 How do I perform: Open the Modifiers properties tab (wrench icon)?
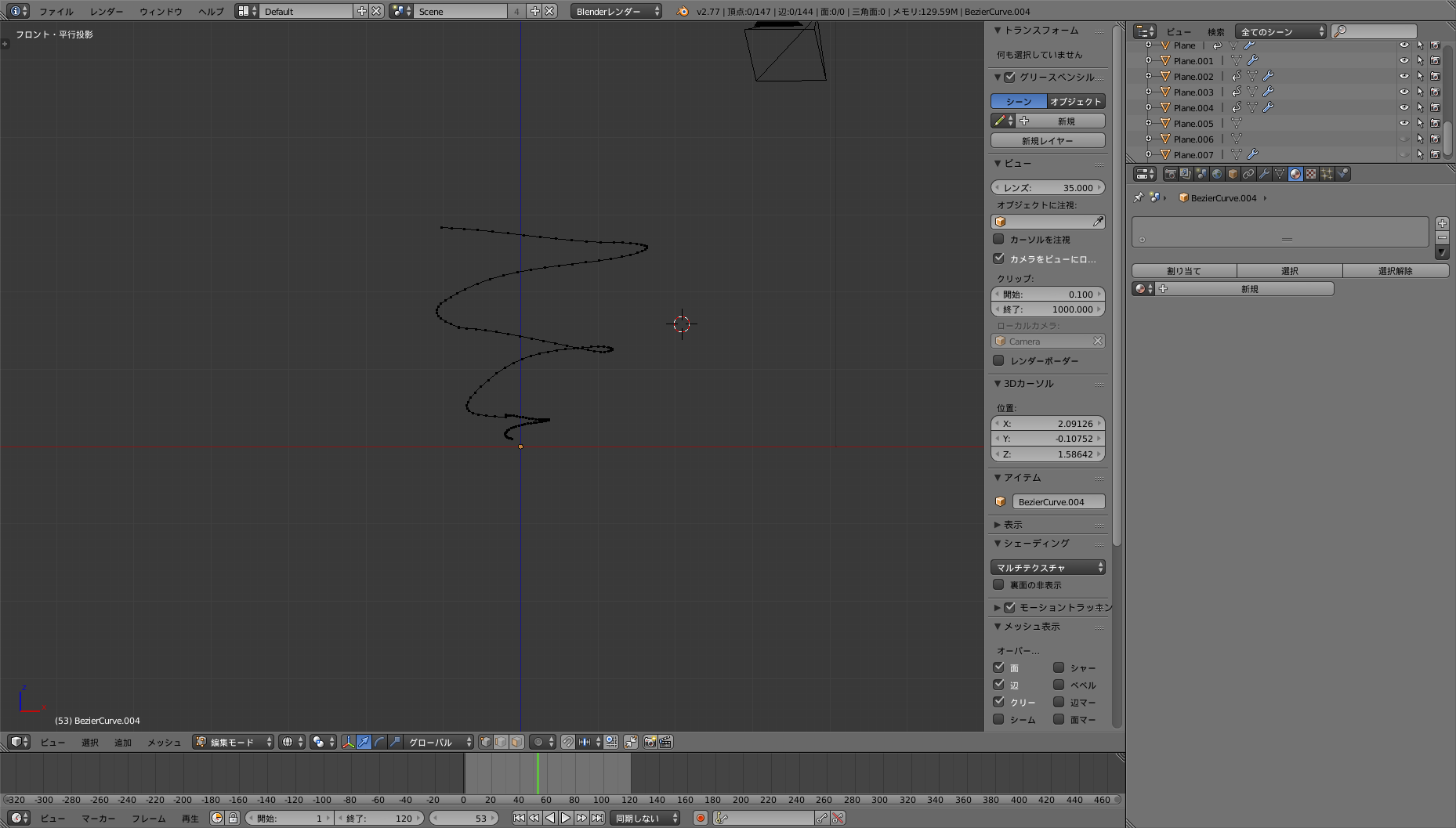(x=1264, y=174)
